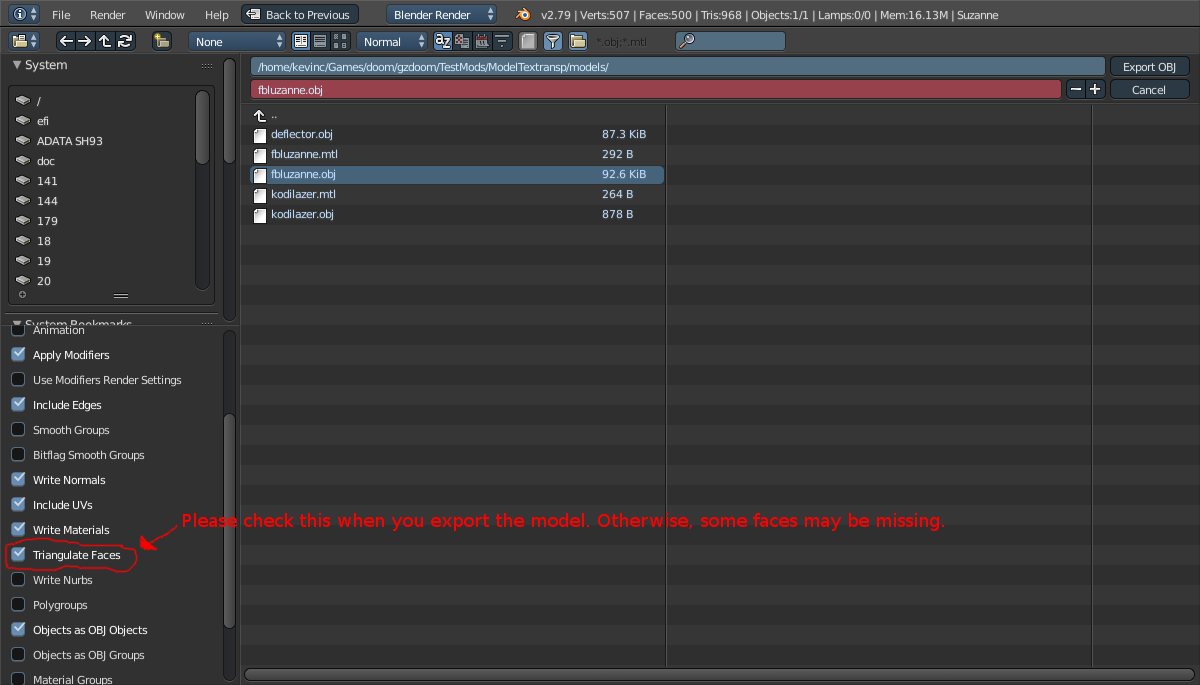Switch to long list display mode

pos(321,41)
